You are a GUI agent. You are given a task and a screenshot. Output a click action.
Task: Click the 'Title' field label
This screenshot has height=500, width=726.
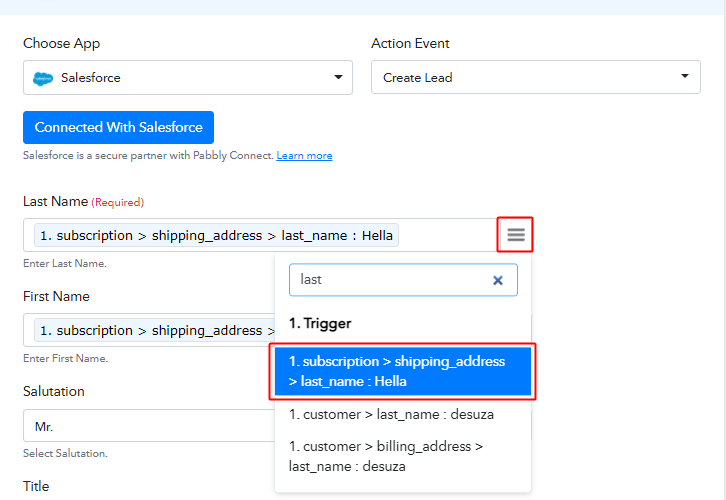click(36, 486)
